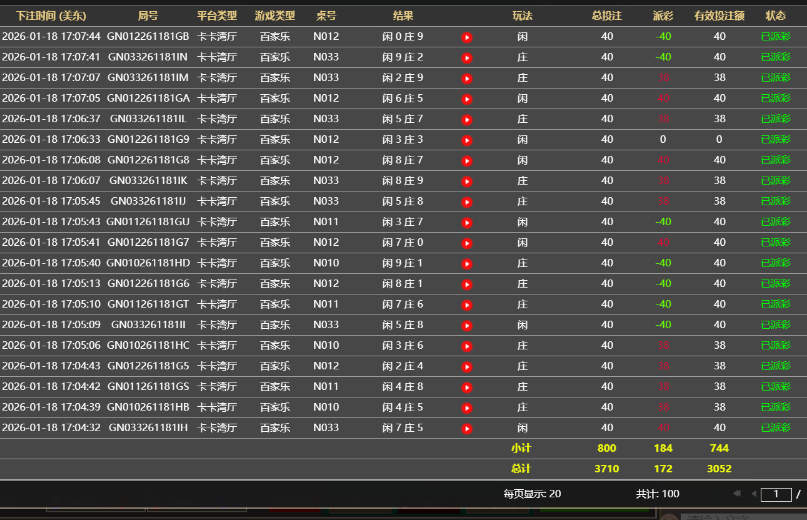807x520 pixels.
Task: Play replay for round GN010261181HD
Action: (467, 263)
